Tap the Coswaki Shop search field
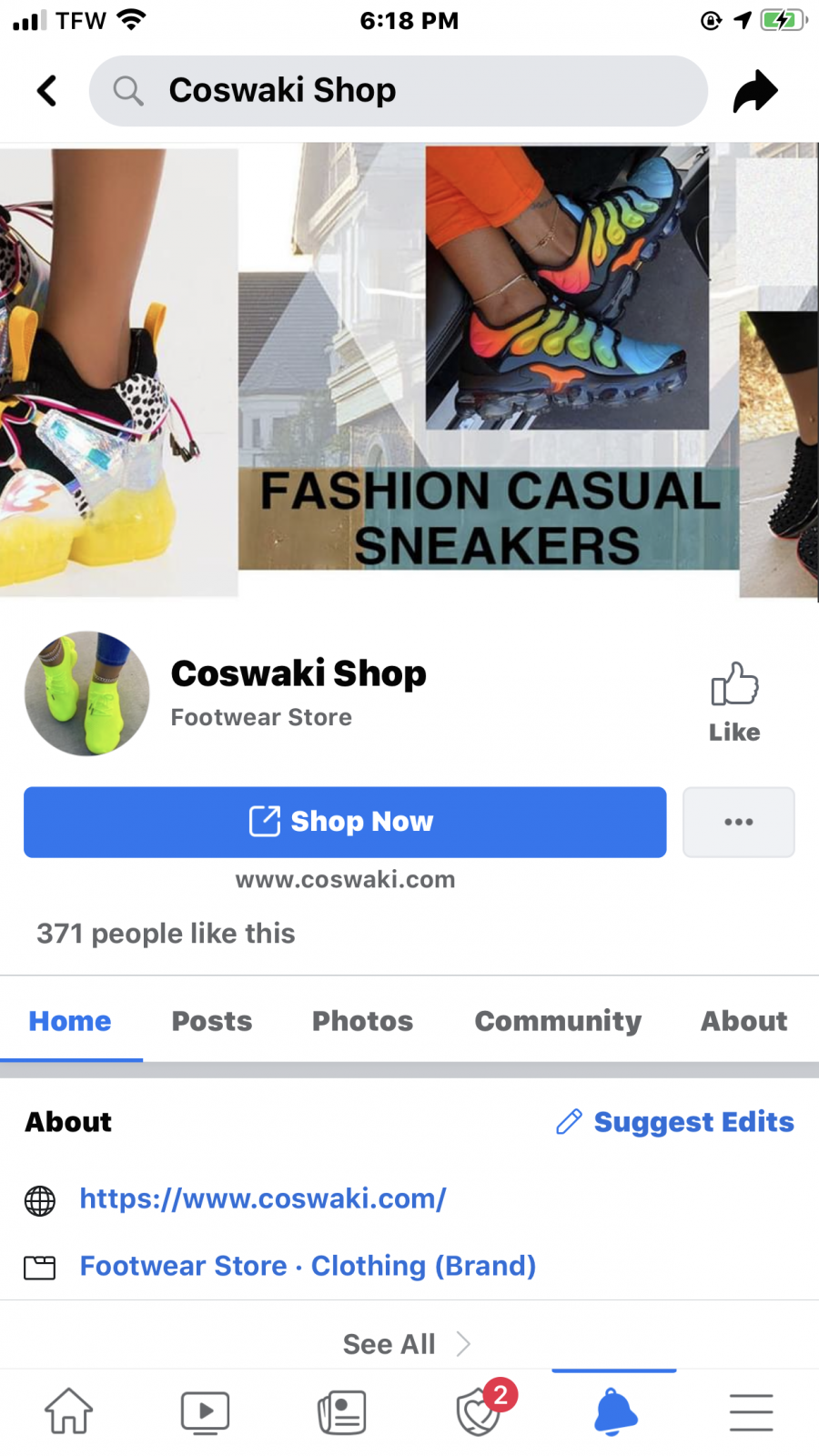This screenshot has height=1456, width=819. click(399, 91)
